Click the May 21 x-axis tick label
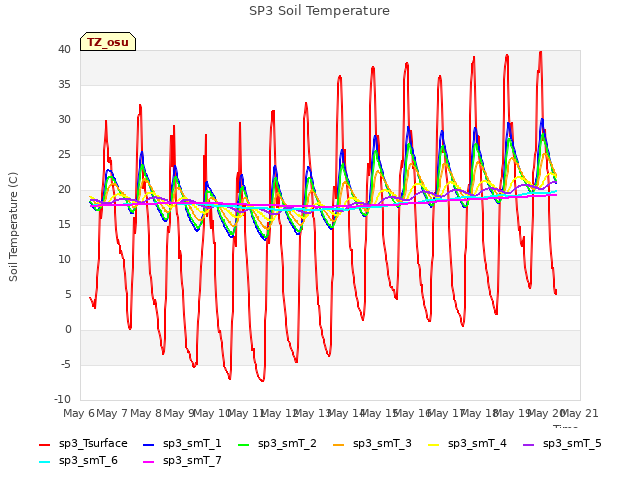The width and height of the screenshot is (640, 480). [x=580, y=413]
